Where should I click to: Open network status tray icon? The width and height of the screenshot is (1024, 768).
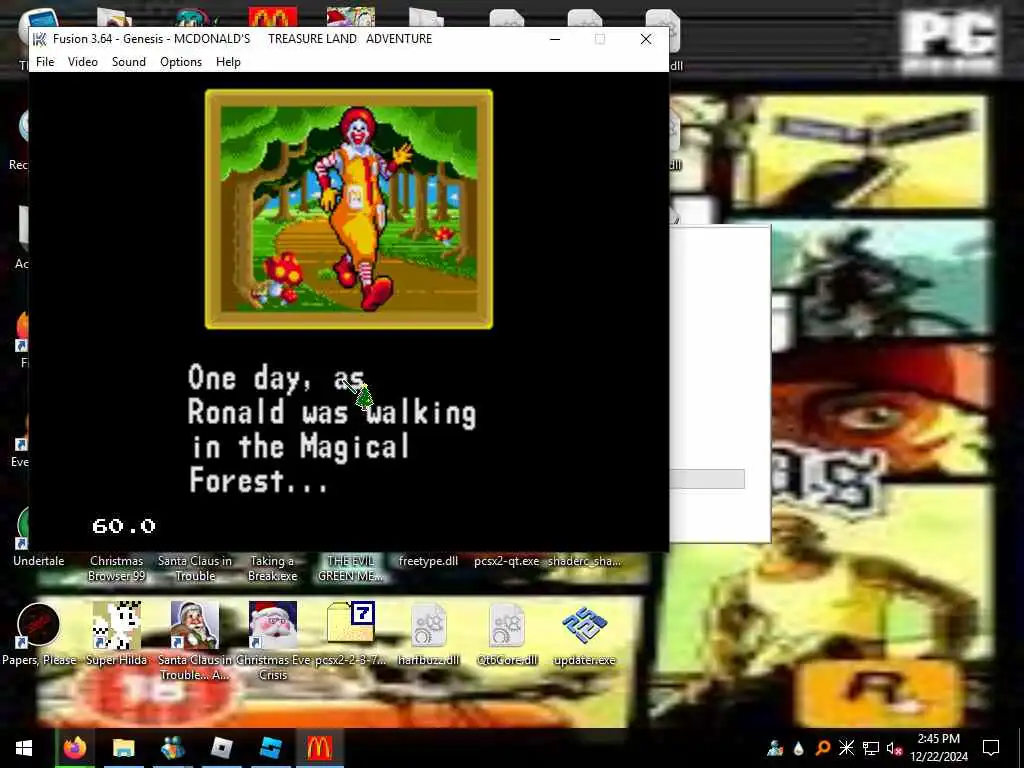click(x=871, y=748)
